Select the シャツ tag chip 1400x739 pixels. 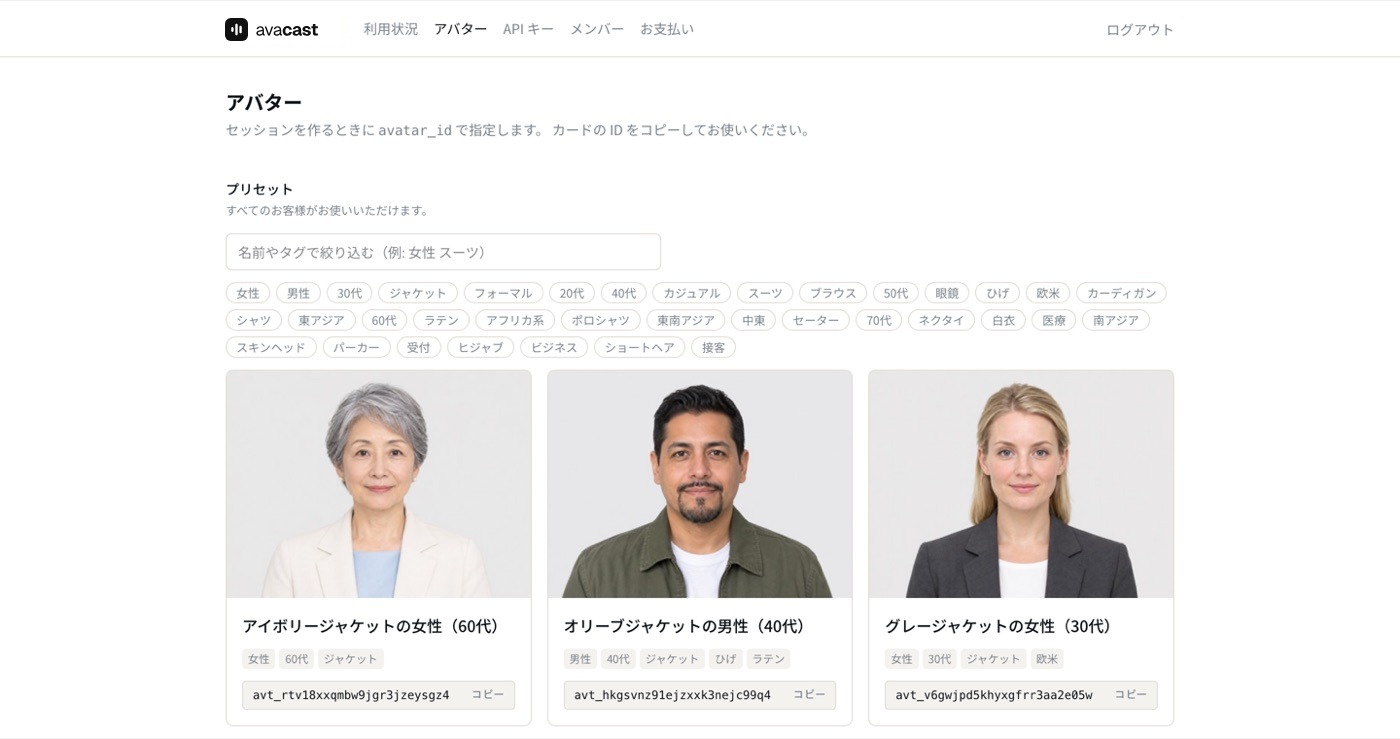[254, 320]
